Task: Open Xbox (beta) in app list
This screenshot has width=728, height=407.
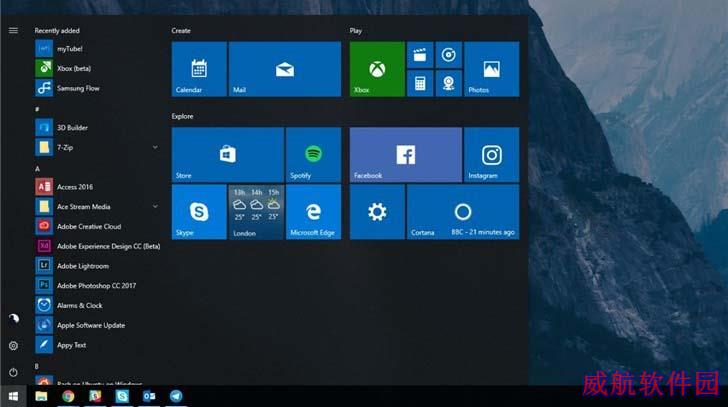Action: coord(98,68)
